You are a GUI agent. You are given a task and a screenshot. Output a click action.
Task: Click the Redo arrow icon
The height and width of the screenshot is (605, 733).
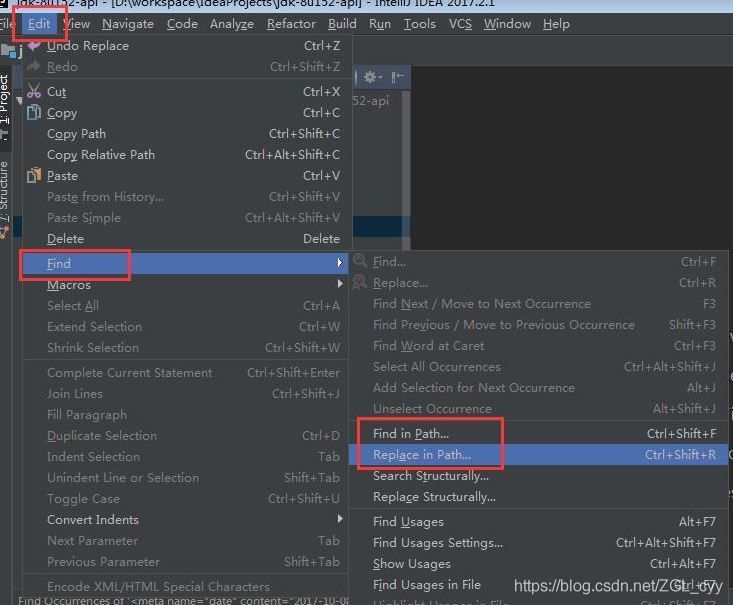tap(34, 66)
